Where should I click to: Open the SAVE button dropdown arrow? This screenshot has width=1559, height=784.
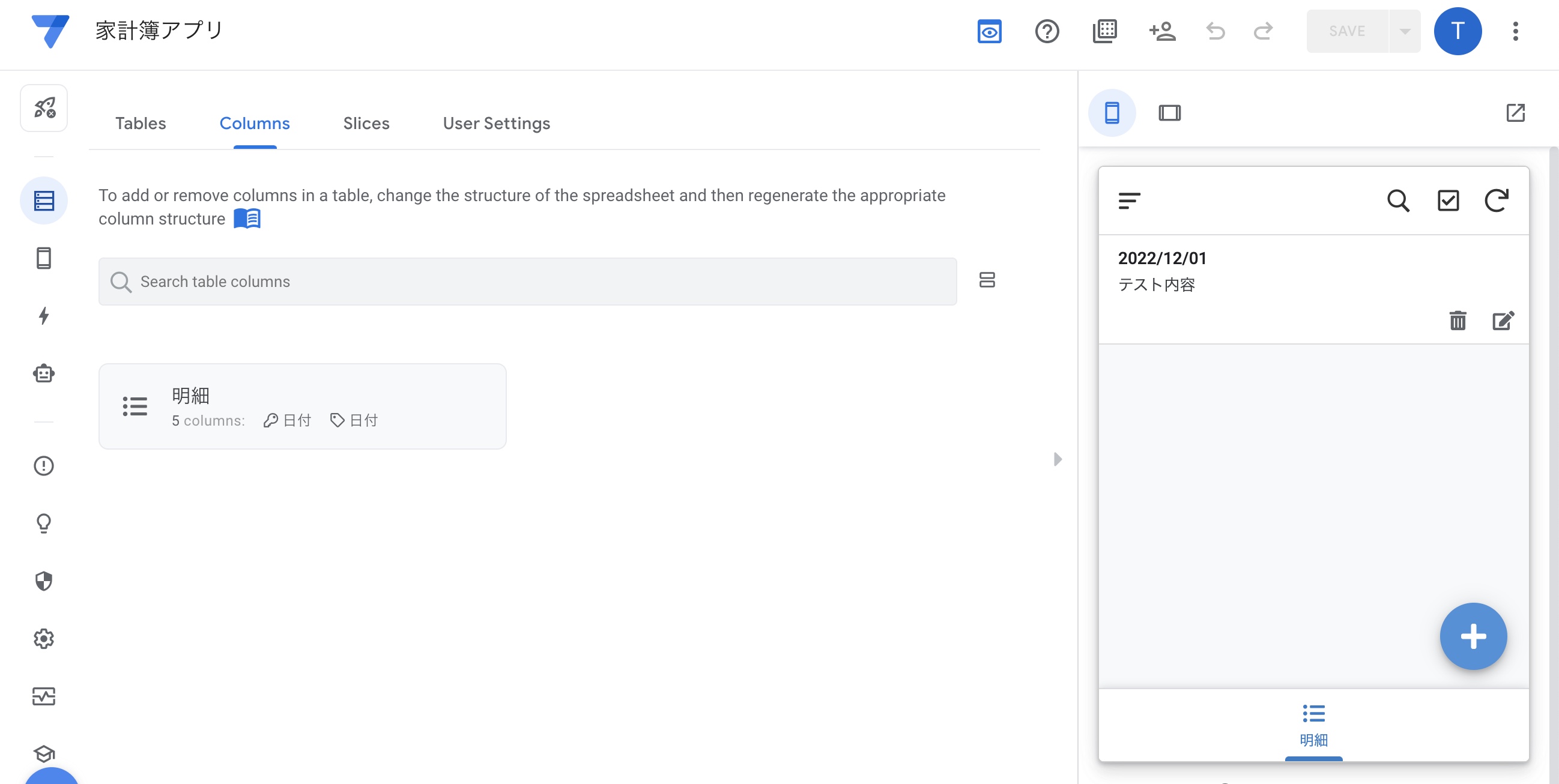[x=1404, y=31]
